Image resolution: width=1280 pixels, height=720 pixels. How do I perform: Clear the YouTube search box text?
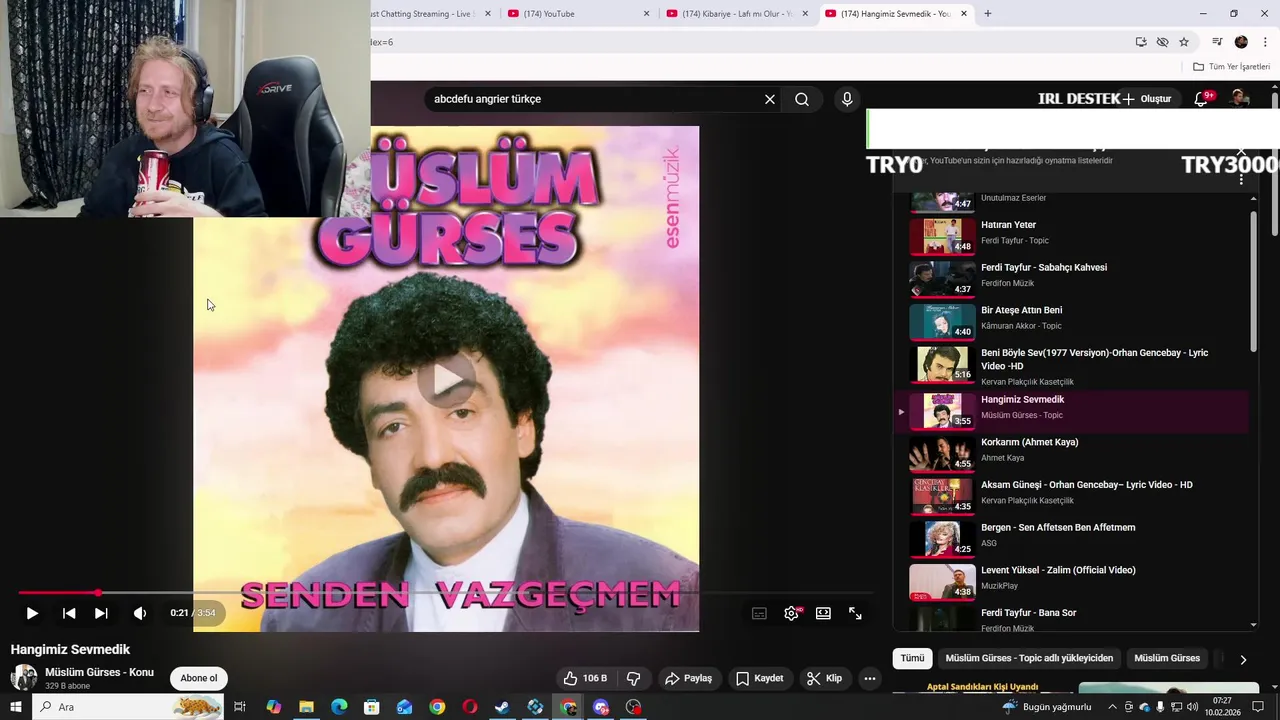click(x=770, y=99)
